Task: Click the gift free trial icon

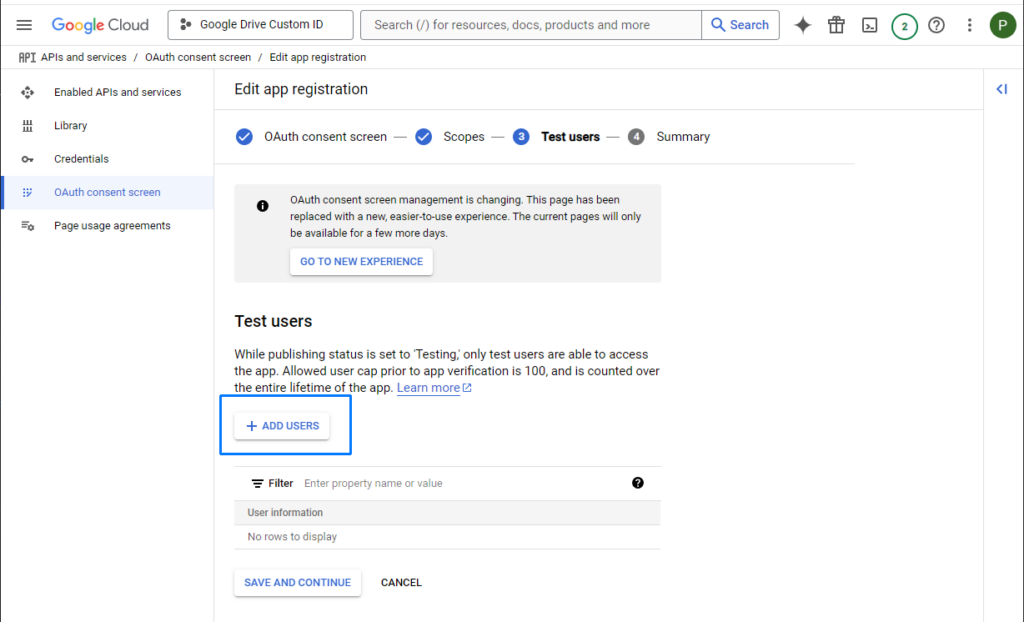Action: (x=836, y=25)
